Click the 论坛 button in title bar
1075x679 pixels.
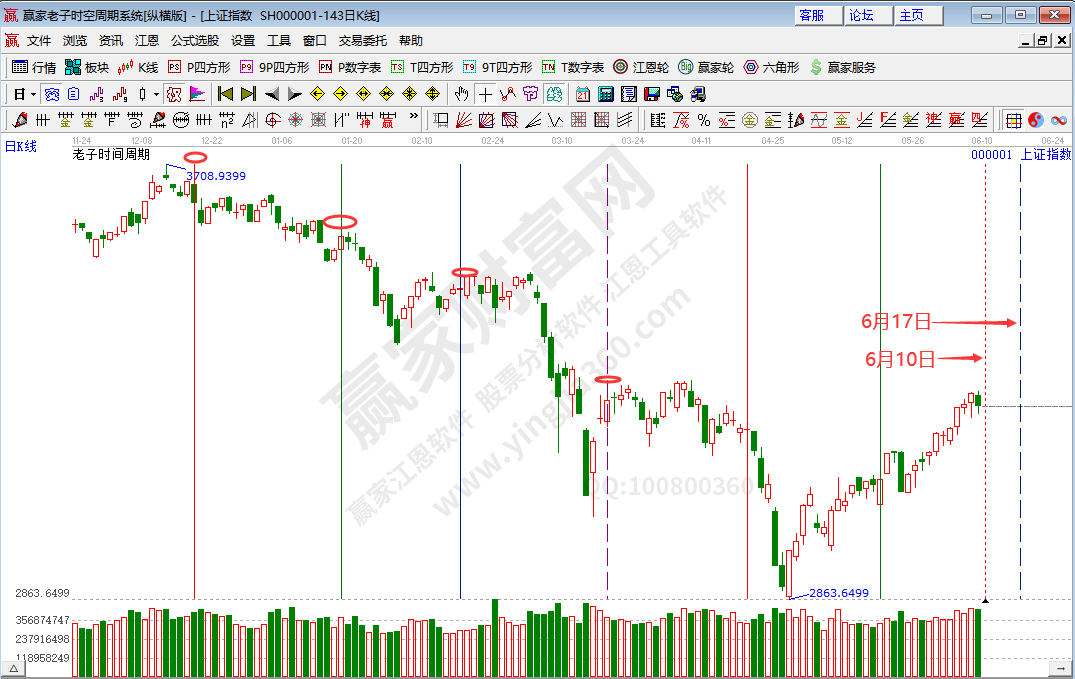pos(862,15)
